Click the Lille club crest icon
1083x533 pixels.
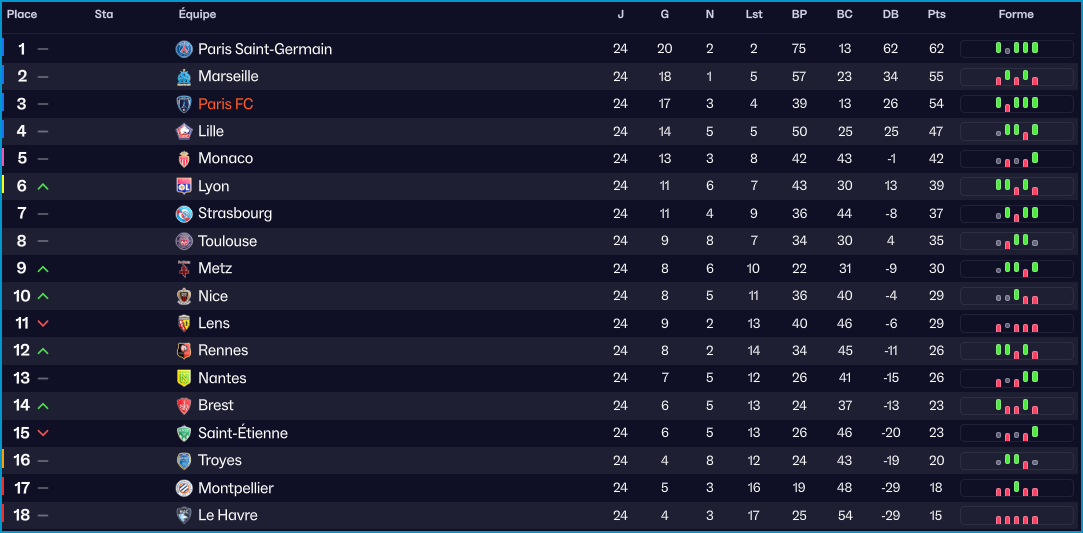(x=184, y=131)
